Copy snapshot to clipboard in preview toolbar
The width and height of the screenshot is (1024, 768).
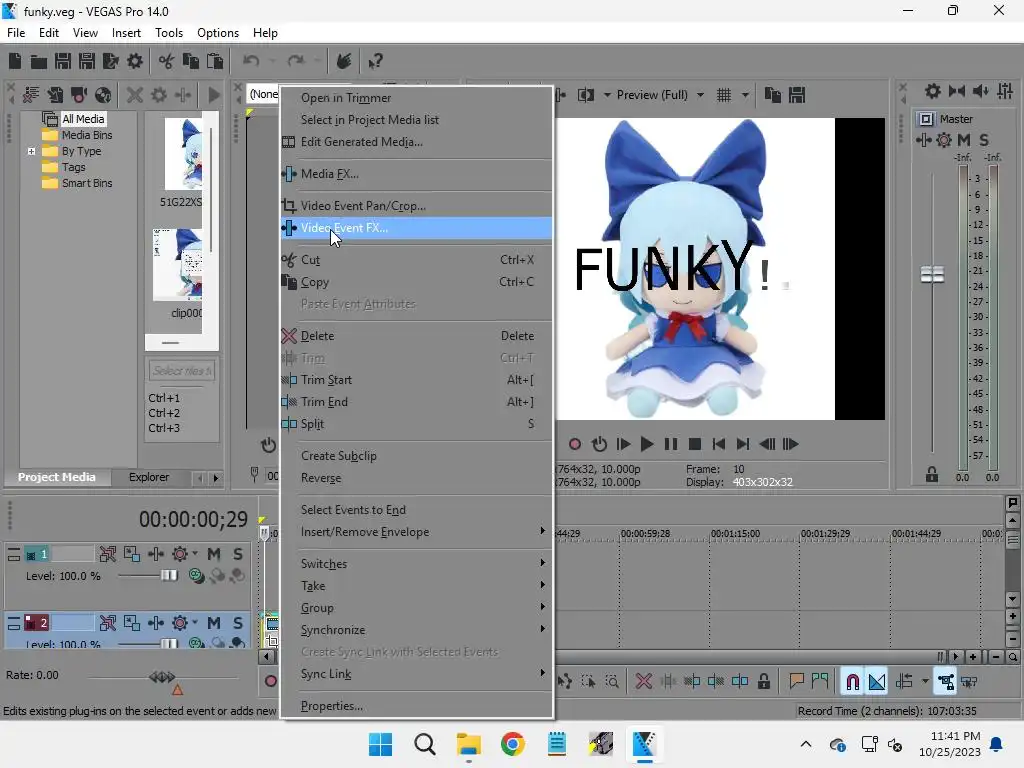coord(773,95)
